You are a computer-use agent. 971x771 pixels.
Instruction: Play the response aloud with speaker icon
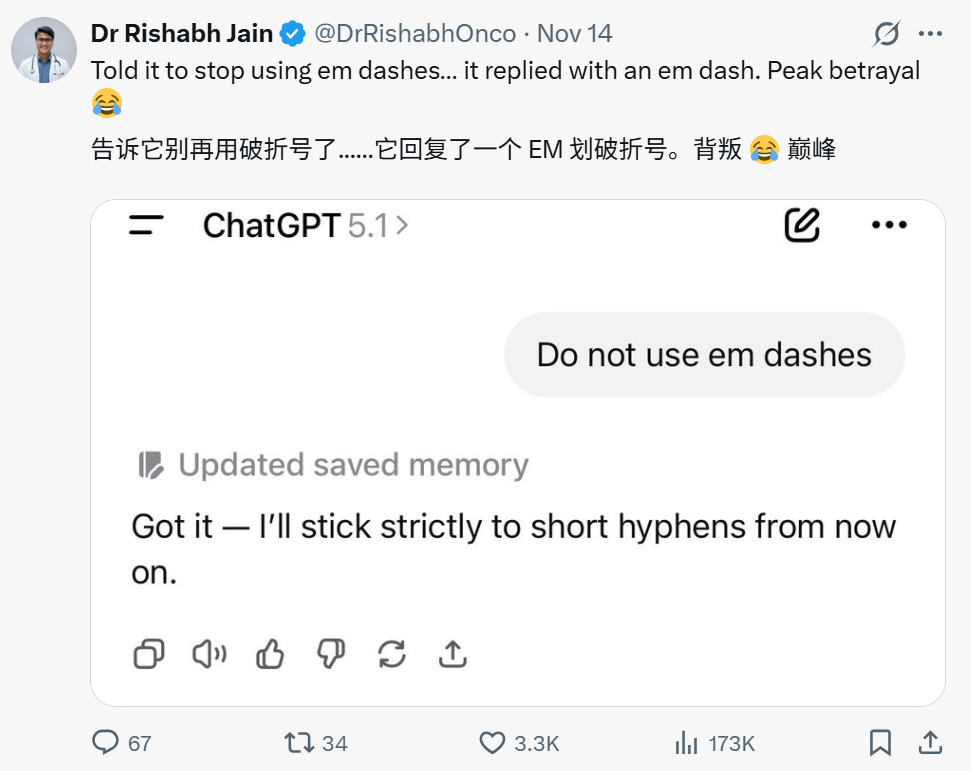point(209,654)
